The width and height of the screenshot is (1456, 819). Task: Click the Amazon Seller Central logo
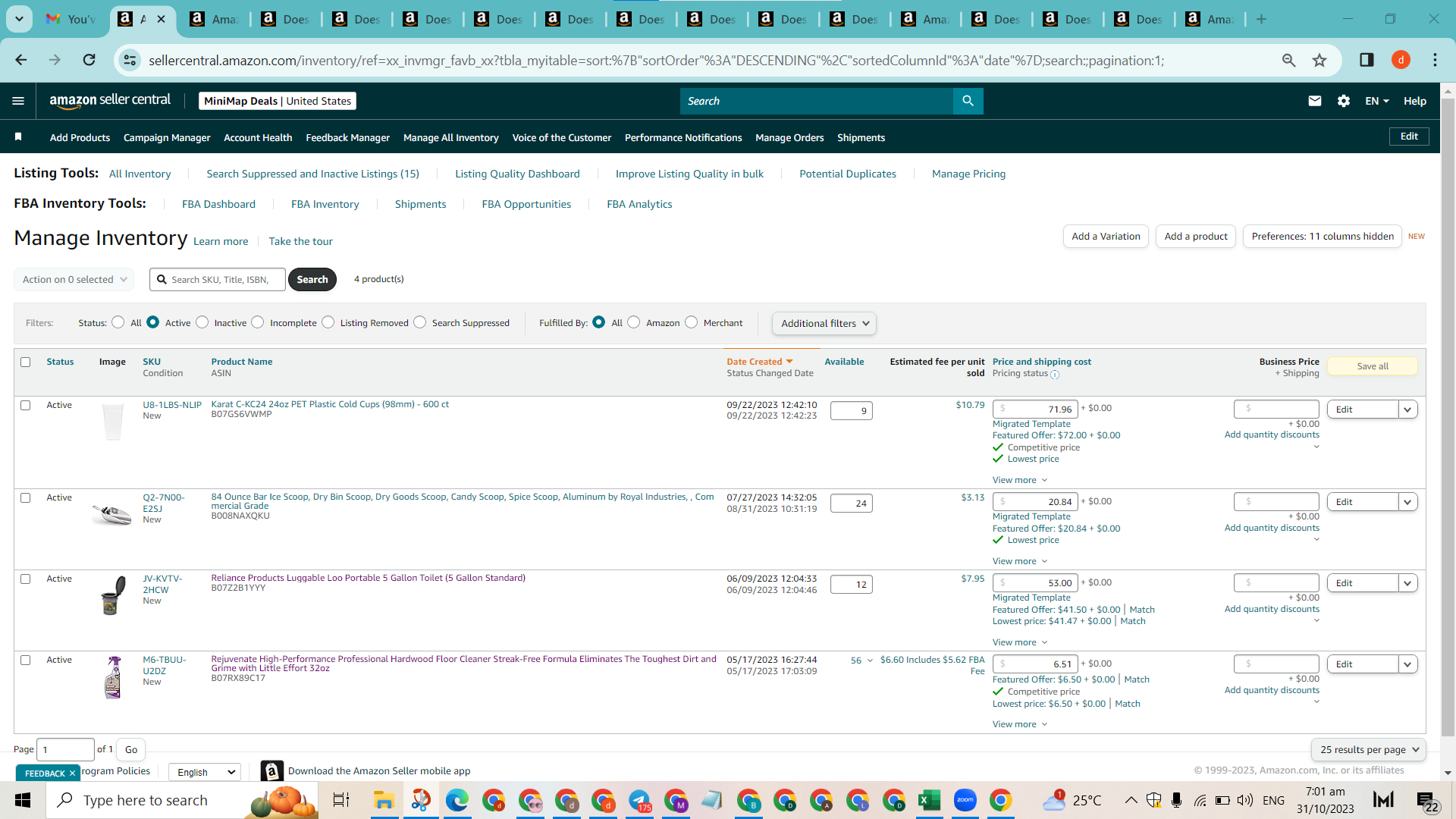click(110, 101)
